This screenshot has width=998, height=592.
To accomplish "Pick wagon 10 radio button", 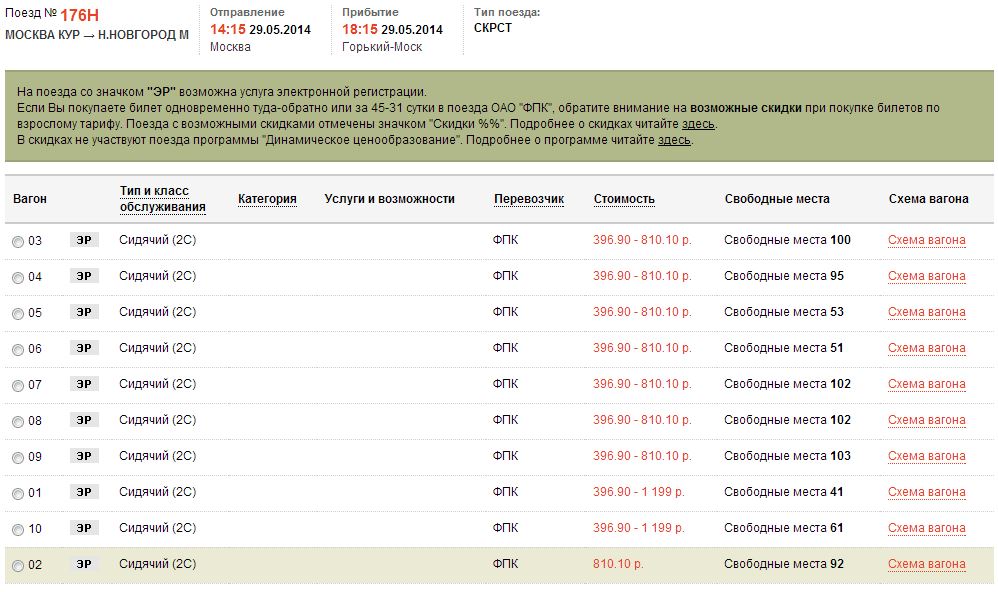I will tap(18, 529).
